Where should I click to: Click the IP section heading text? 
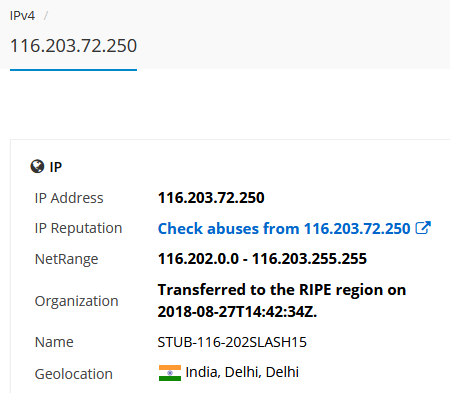[56, 167]
